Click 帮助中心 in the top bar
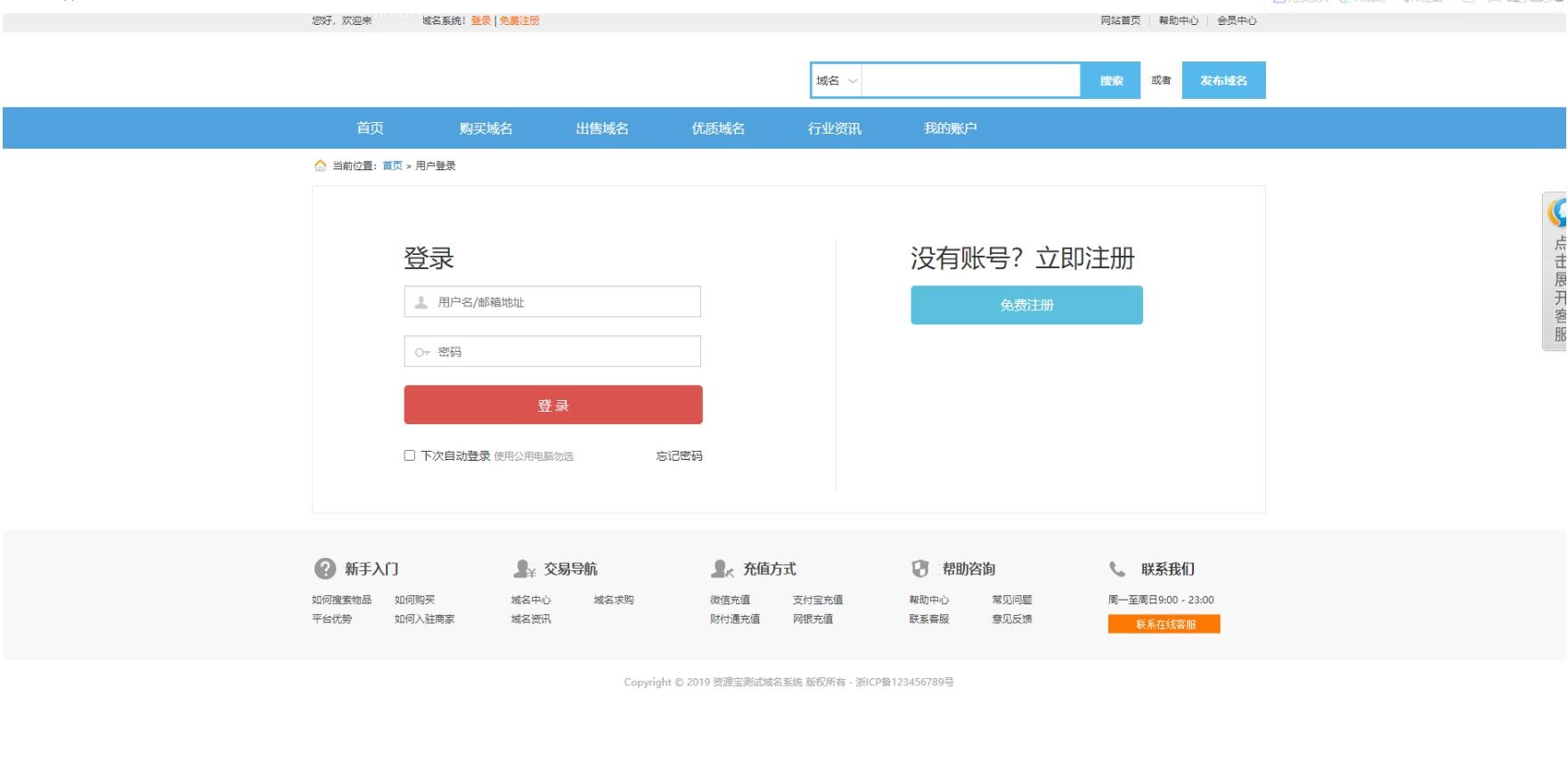Viewport: 1568px width, 770px height. pyautogui.click(x=1179, y=20)
